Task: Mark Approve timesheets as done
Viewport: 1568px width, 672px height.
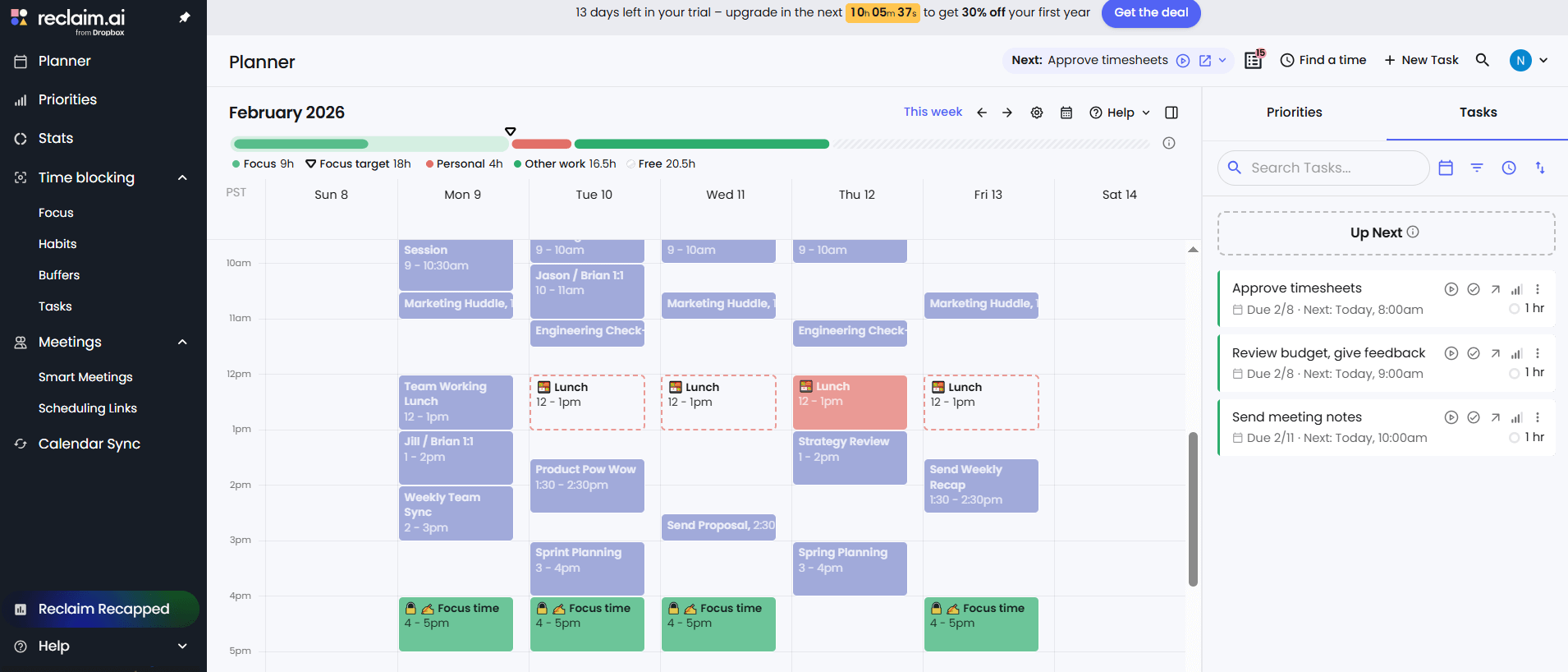Action: click(x=1474, y=289)
